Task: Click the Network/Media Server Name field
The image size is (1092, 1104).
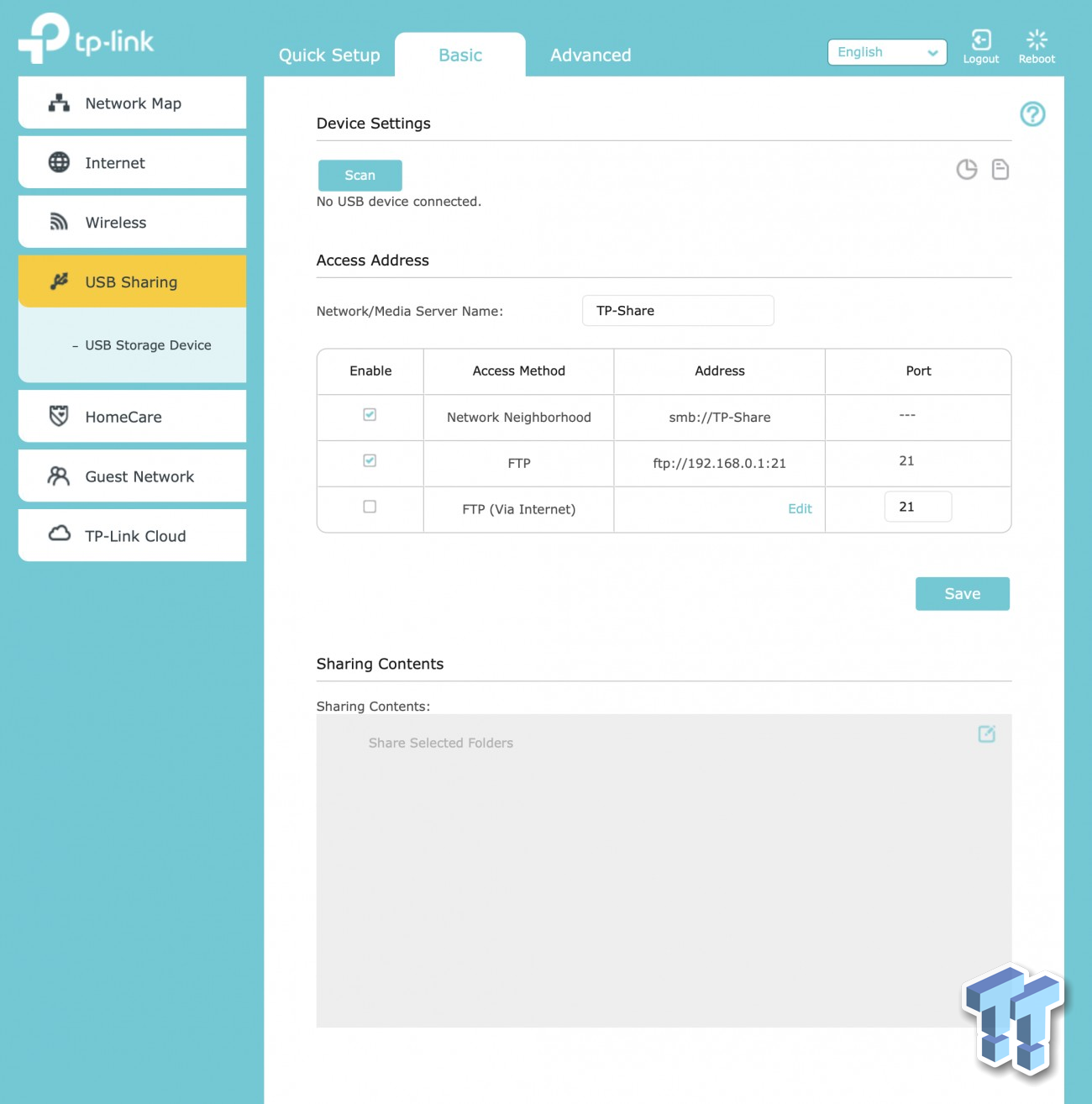Action: (x=677, y=311)
